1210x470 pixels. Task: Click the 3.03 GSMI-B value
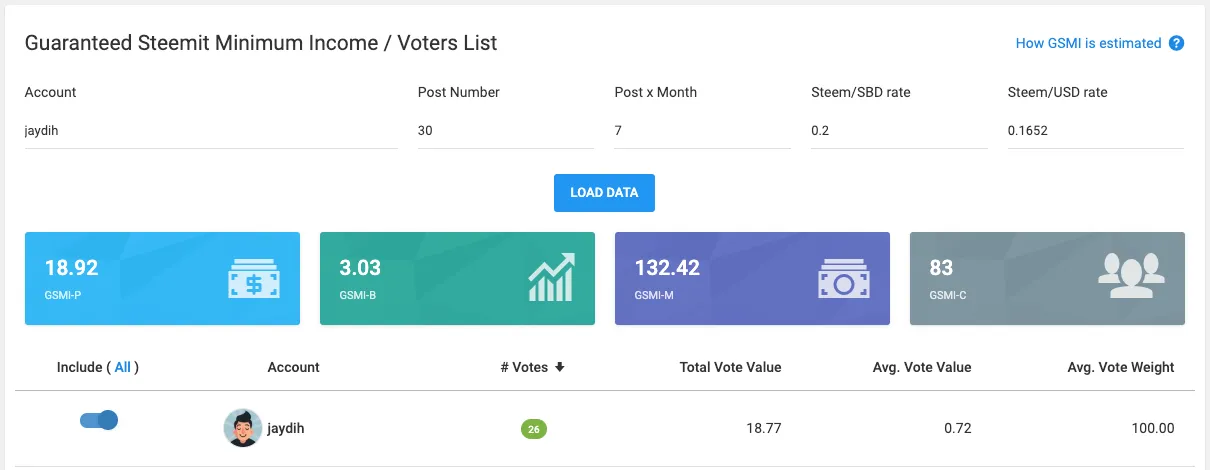pyautogui.click(x=360, y=268)
